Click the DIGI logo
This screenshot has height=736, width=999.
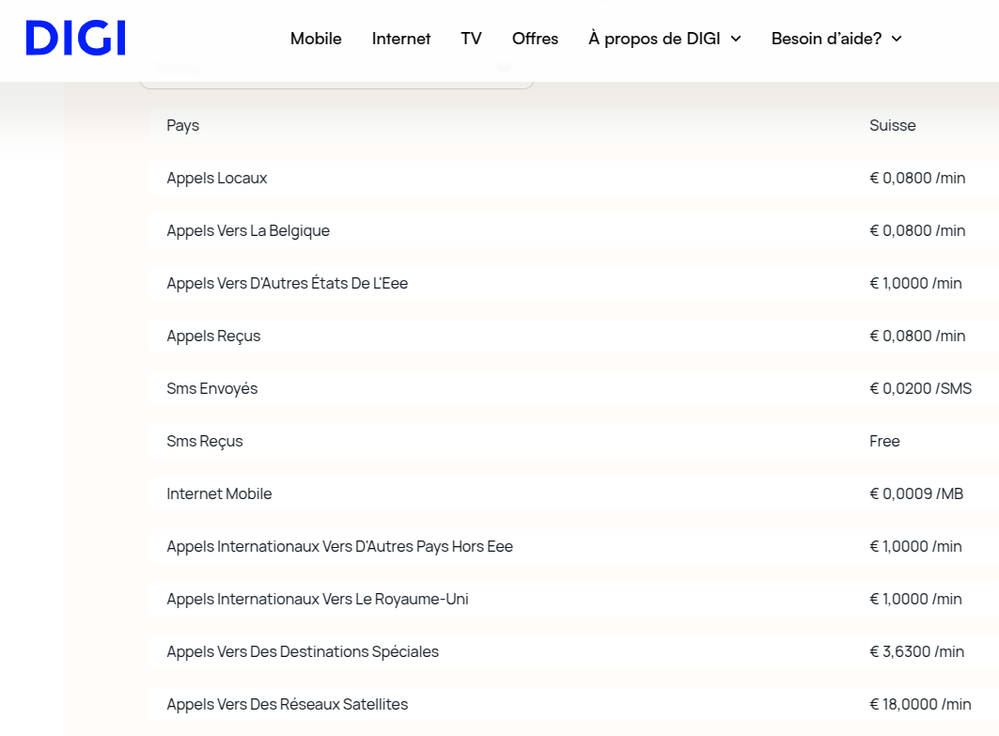[x=75, y=38]
